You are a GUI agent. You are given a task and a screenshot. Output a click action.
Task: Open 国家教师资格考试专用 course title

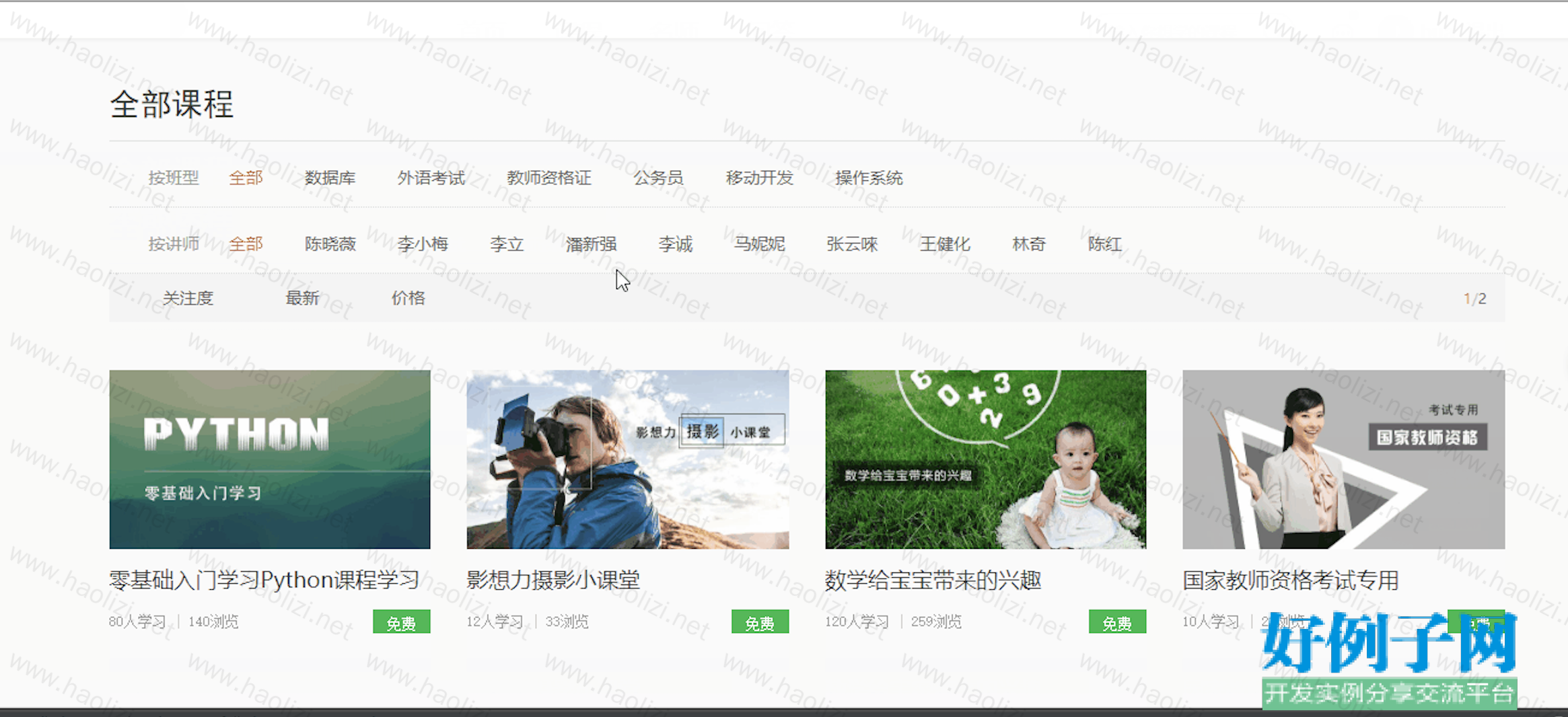coord(1290,580)
